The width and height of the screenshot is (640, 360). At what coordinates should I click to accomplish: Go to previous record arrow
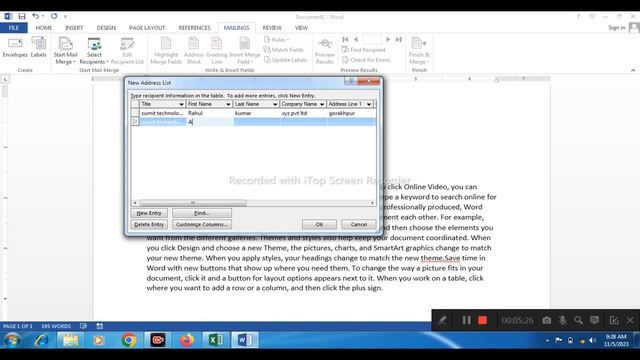[x=356, y=40]
